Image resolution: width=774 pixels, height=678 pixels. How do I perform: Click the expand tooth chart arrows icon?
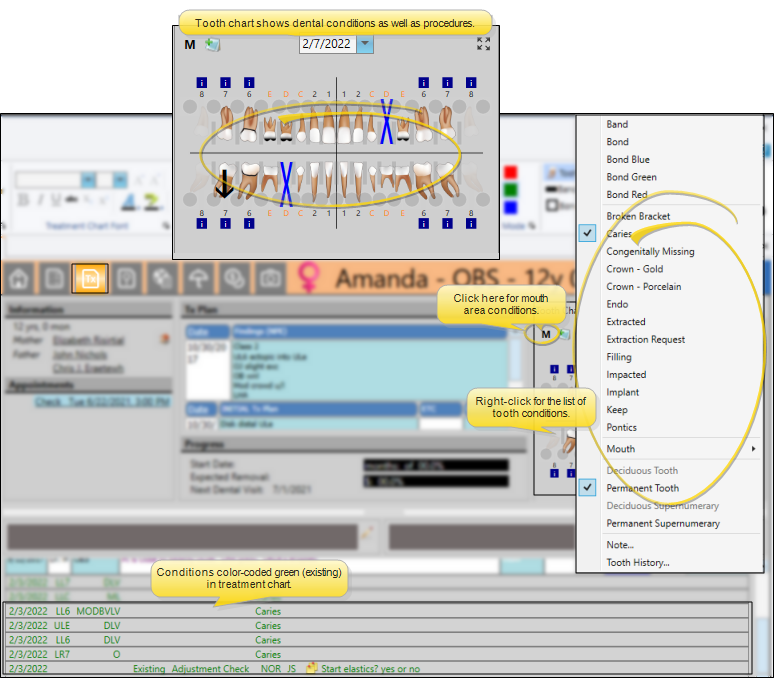[483, 43]
